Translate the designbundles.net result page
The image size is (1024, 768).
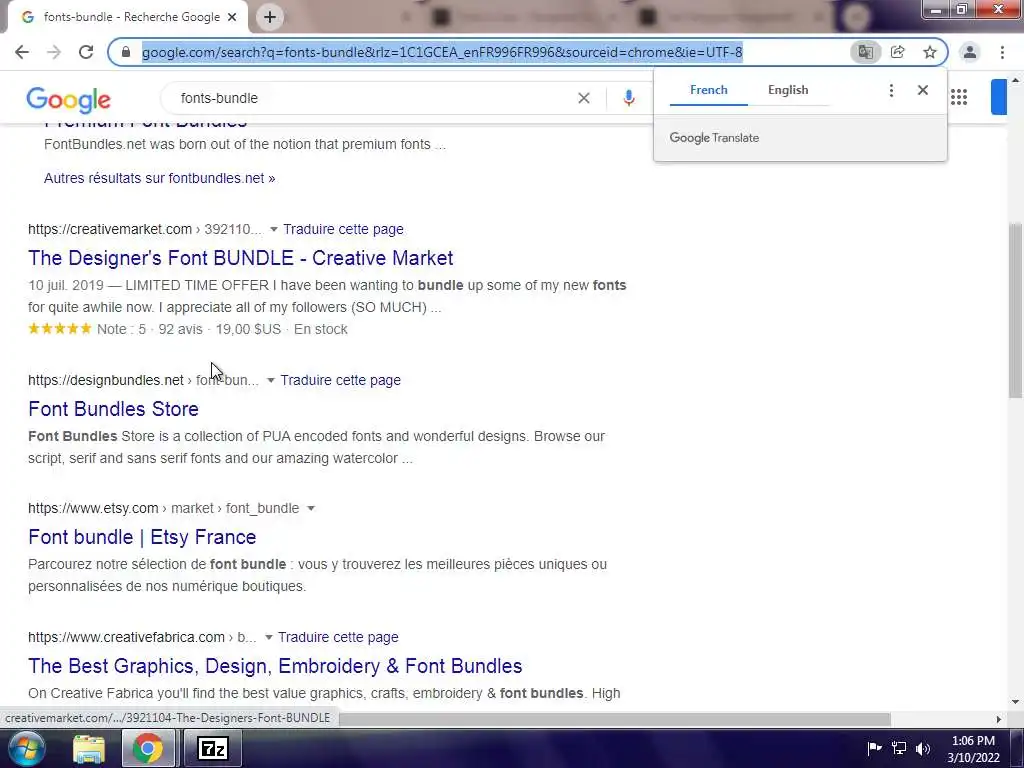point(341,380)
